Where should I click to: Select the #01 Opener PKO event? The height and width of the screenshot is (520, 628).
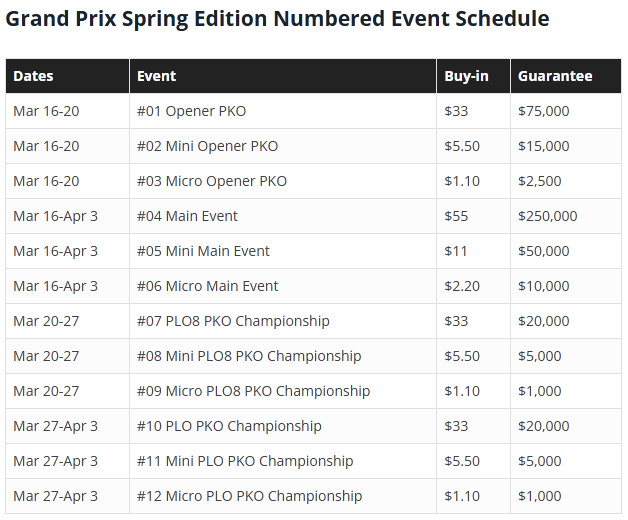[x=191, y=111]
